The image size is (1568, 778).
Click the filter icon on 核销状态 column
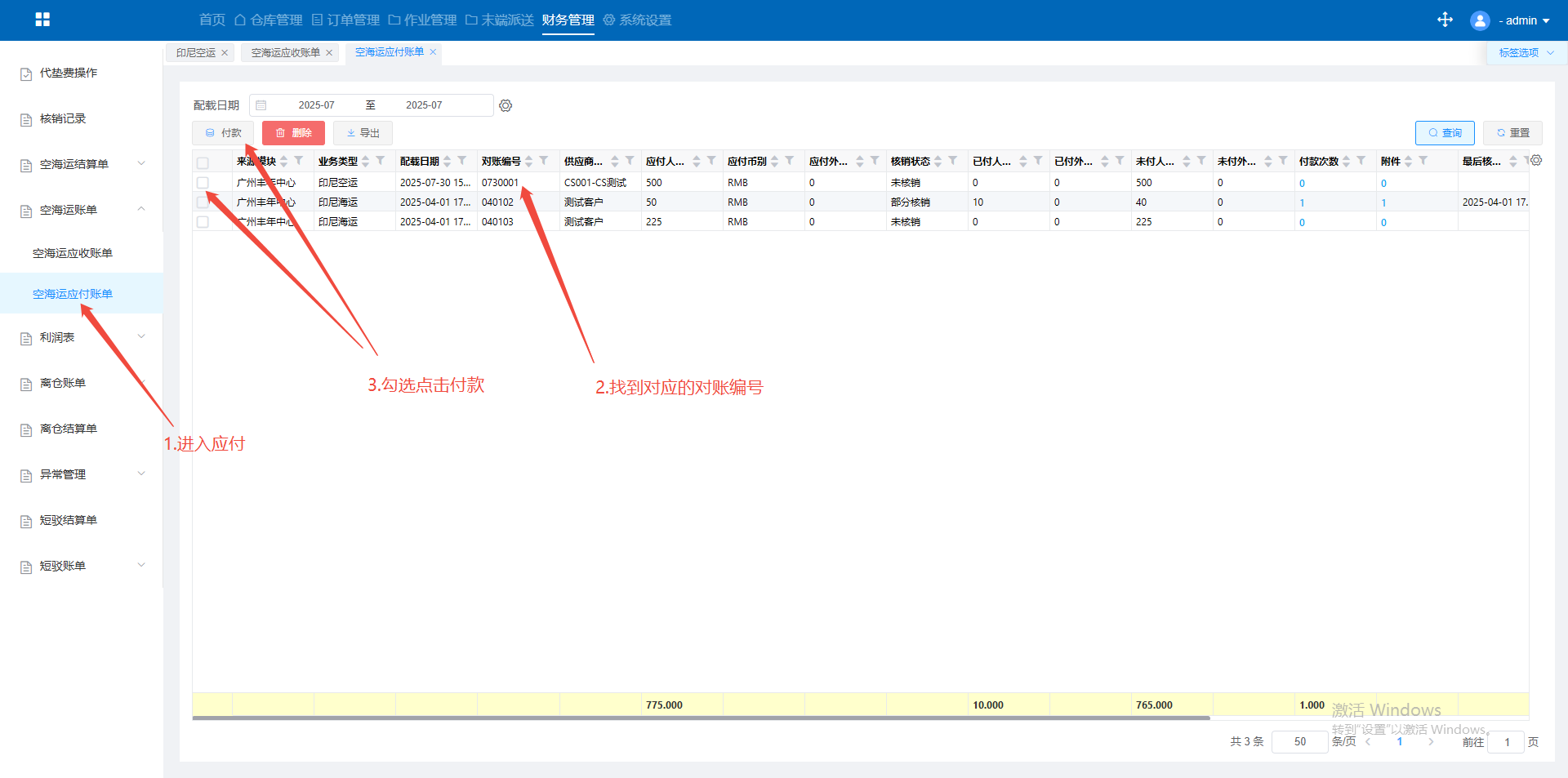tap(953, 161)
